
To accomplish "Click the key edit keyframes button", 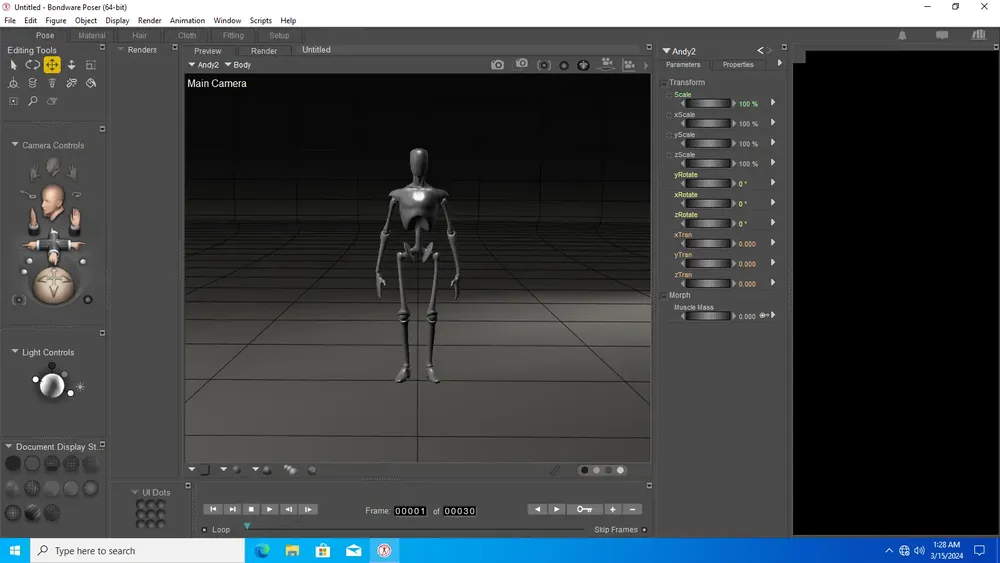I will click(x=585, y=509).
